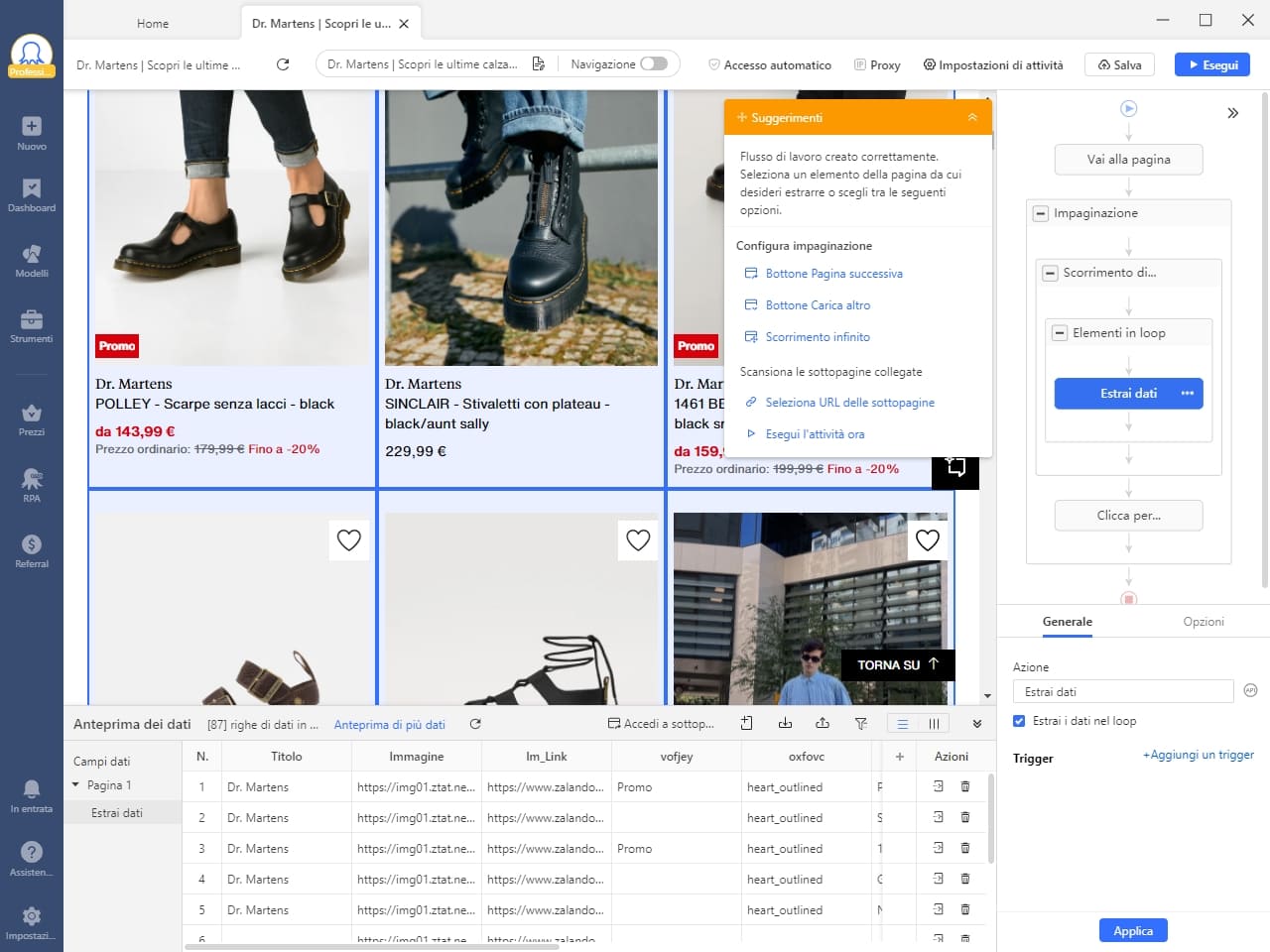This screenshot has height=952, width=1270.
Task: Add a new column with plus icon
Action: click(900, 756)
